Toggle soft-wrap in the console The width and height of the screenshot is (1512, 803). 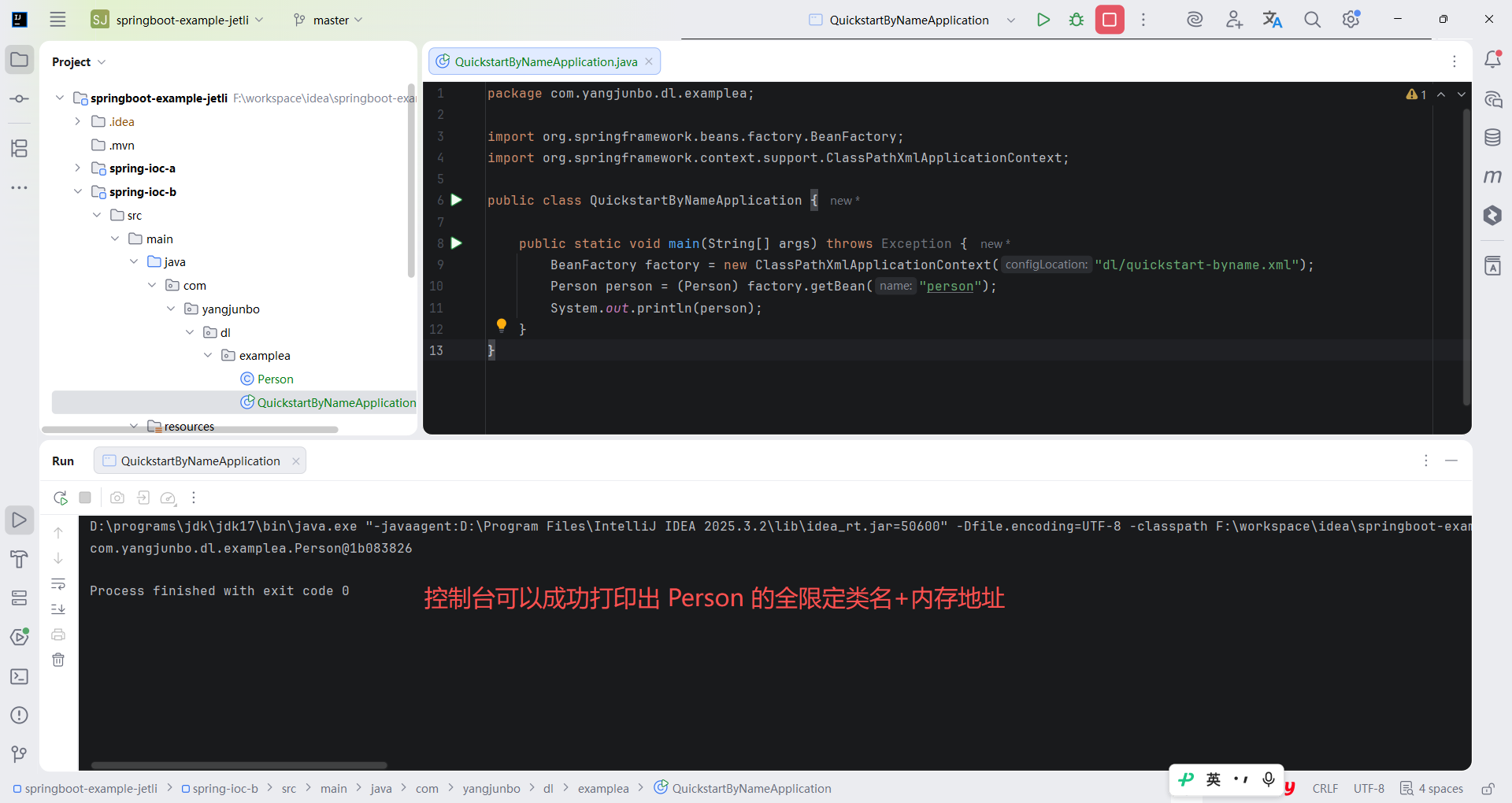click(58, 583)
